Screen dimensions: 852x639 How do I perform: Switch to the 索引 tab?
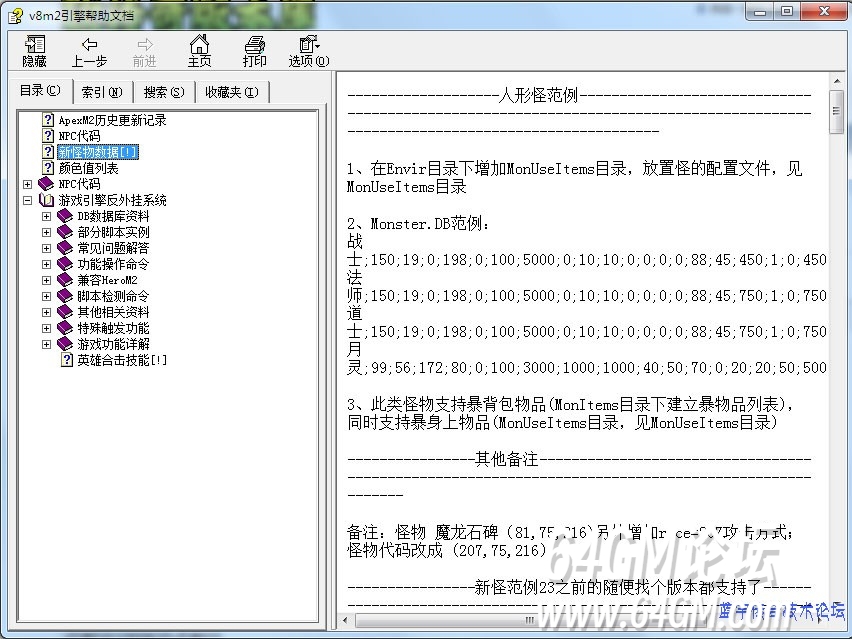102,92
